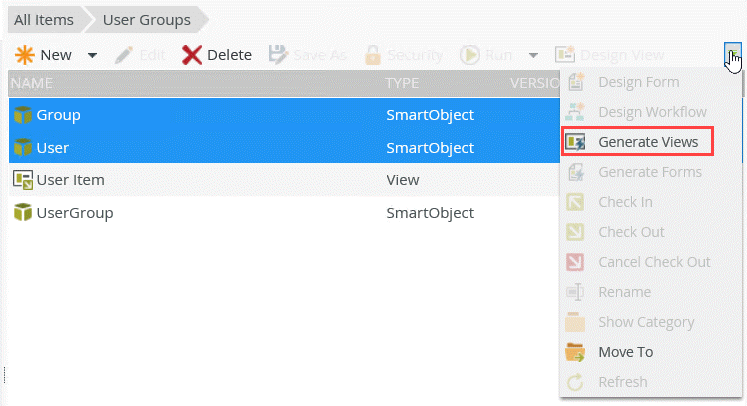Click the Cancel Check Out icon

(575, 262)
